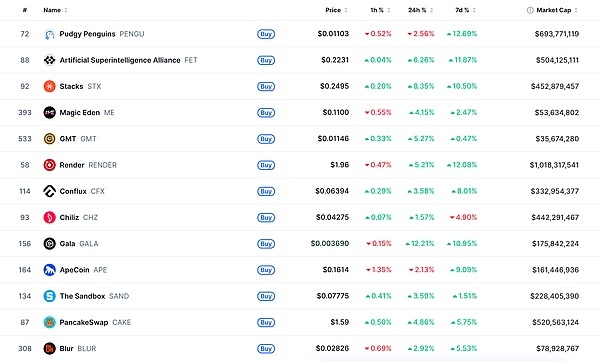Open Artificial Superintelligence Alliance page
This screenshot has width=600, height=361.
click(x=128, y=60)
